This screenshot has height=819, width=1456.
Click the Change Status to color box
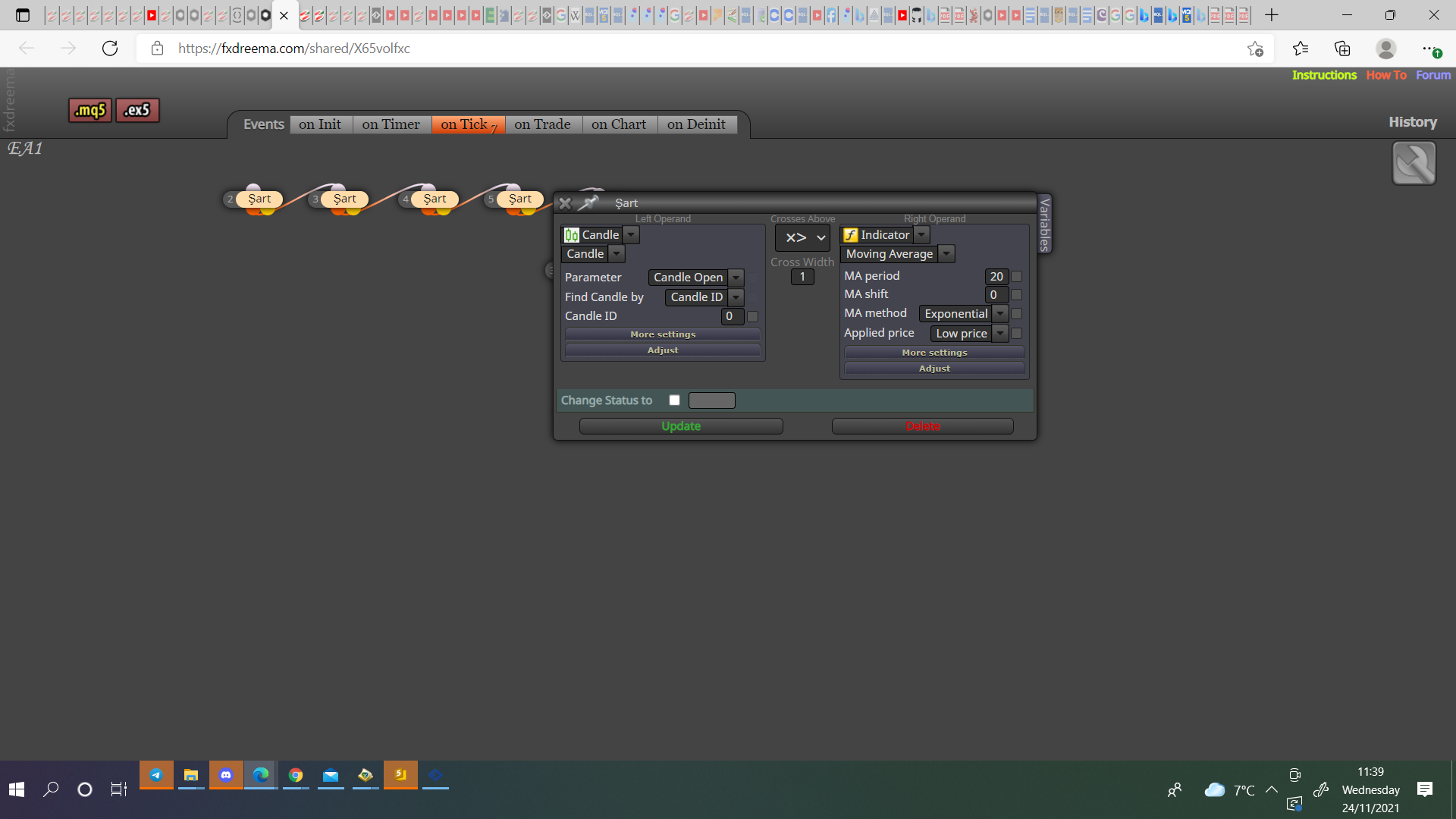coord(711,400)
